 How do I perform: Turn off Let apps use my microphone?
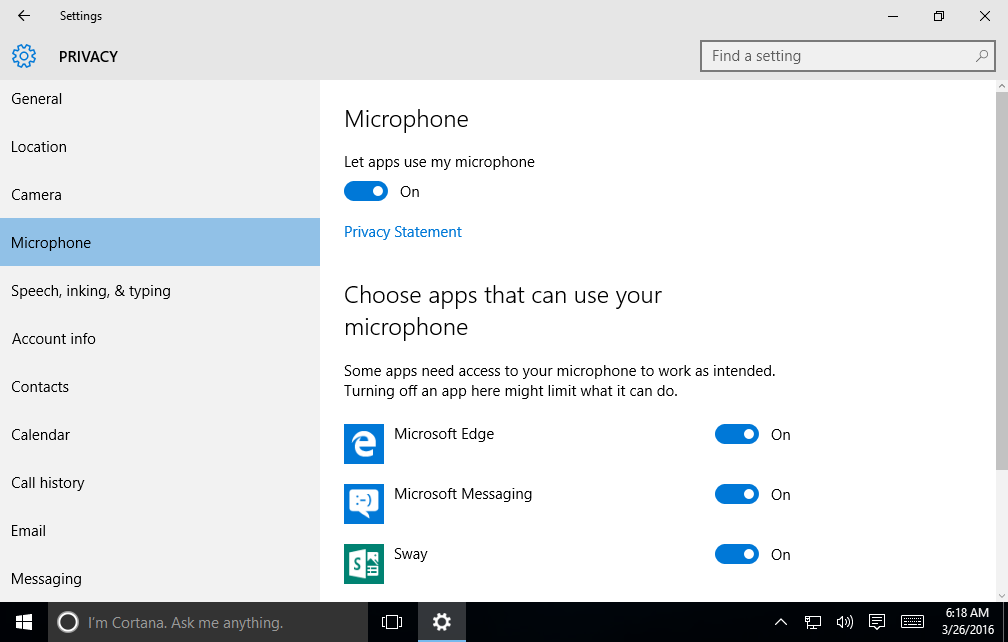pyautogui.click(x=366, y=192)
